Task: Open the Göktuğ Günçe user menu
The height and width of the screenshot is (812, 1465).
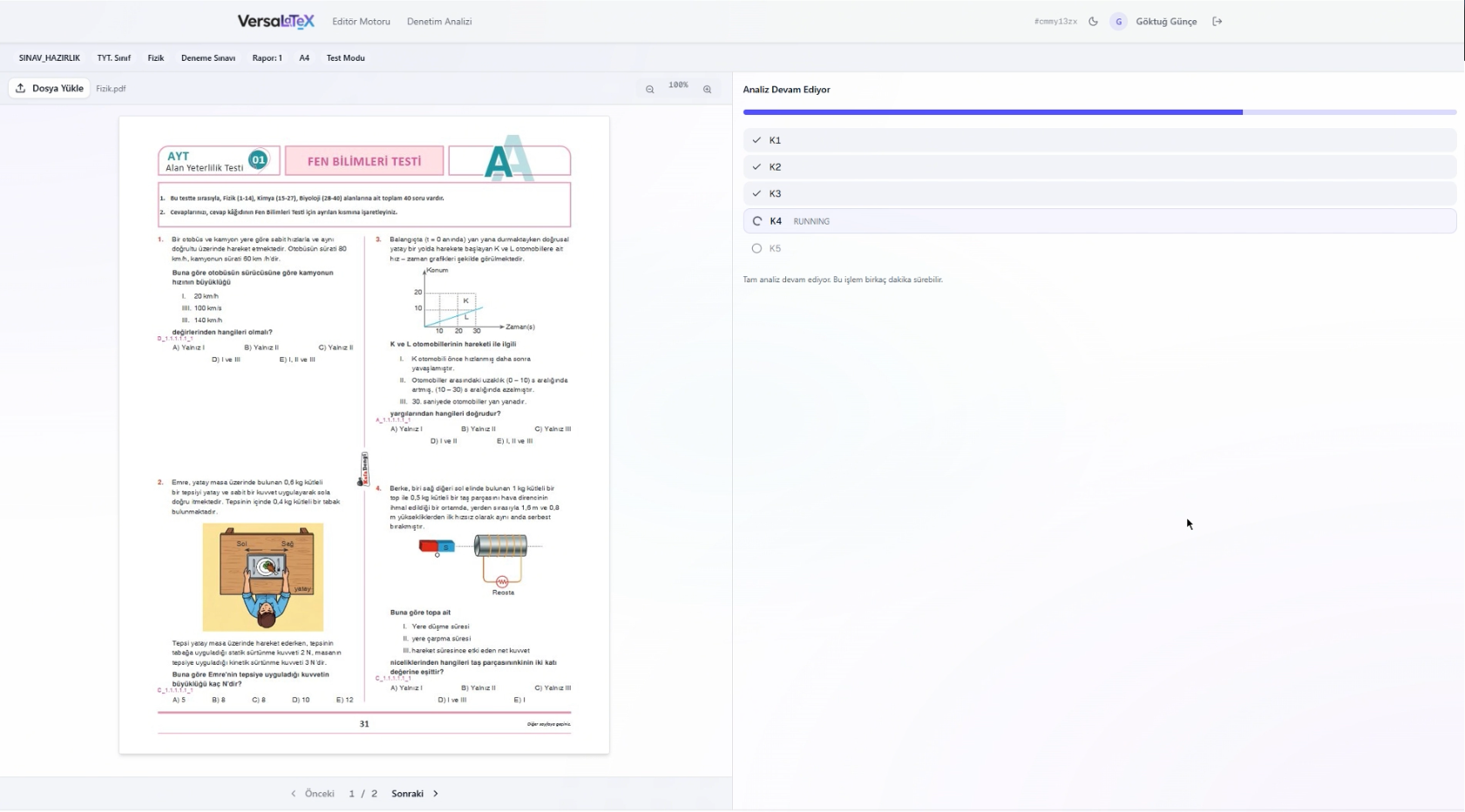Action: point(1165,22)
